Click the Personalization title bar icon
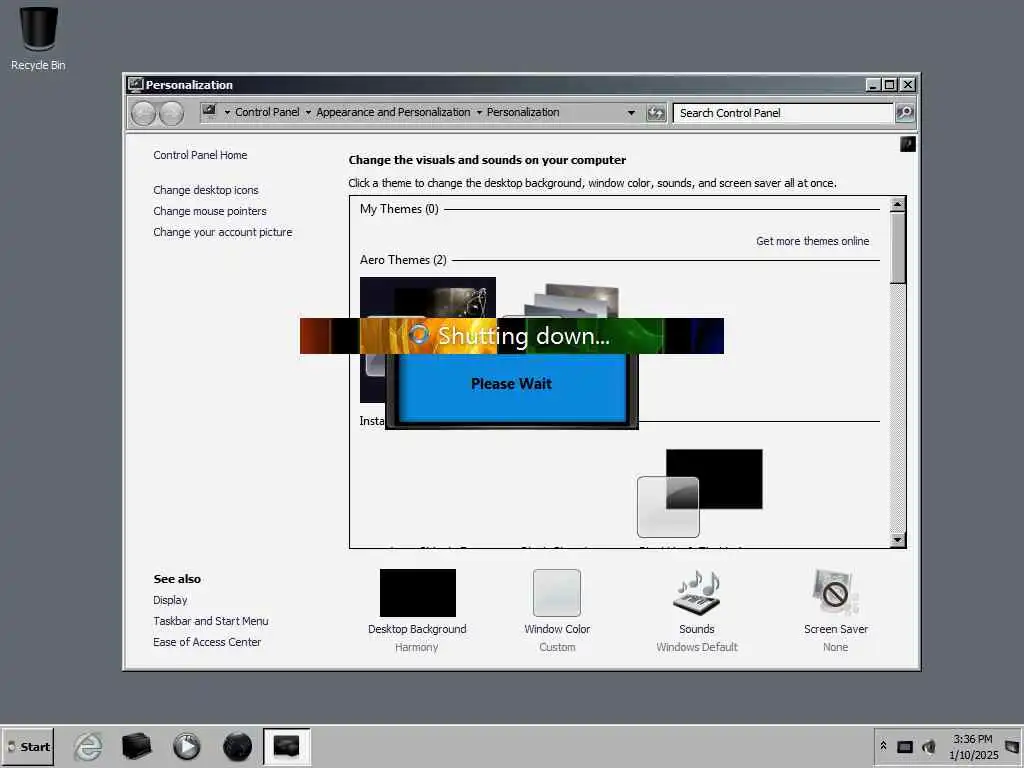 (135, 84)
